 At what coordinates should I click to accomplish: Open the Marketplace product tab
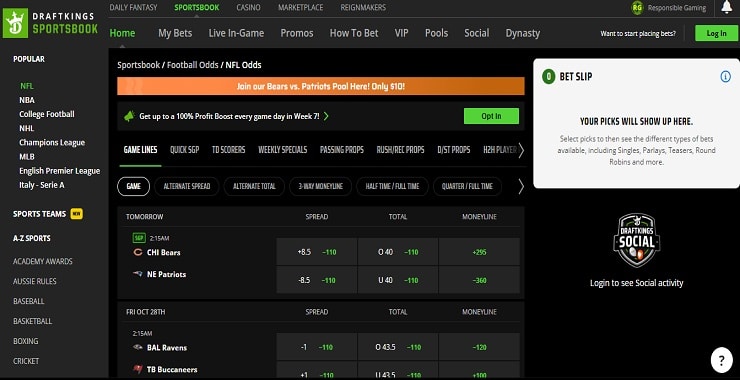coord(301,8)
